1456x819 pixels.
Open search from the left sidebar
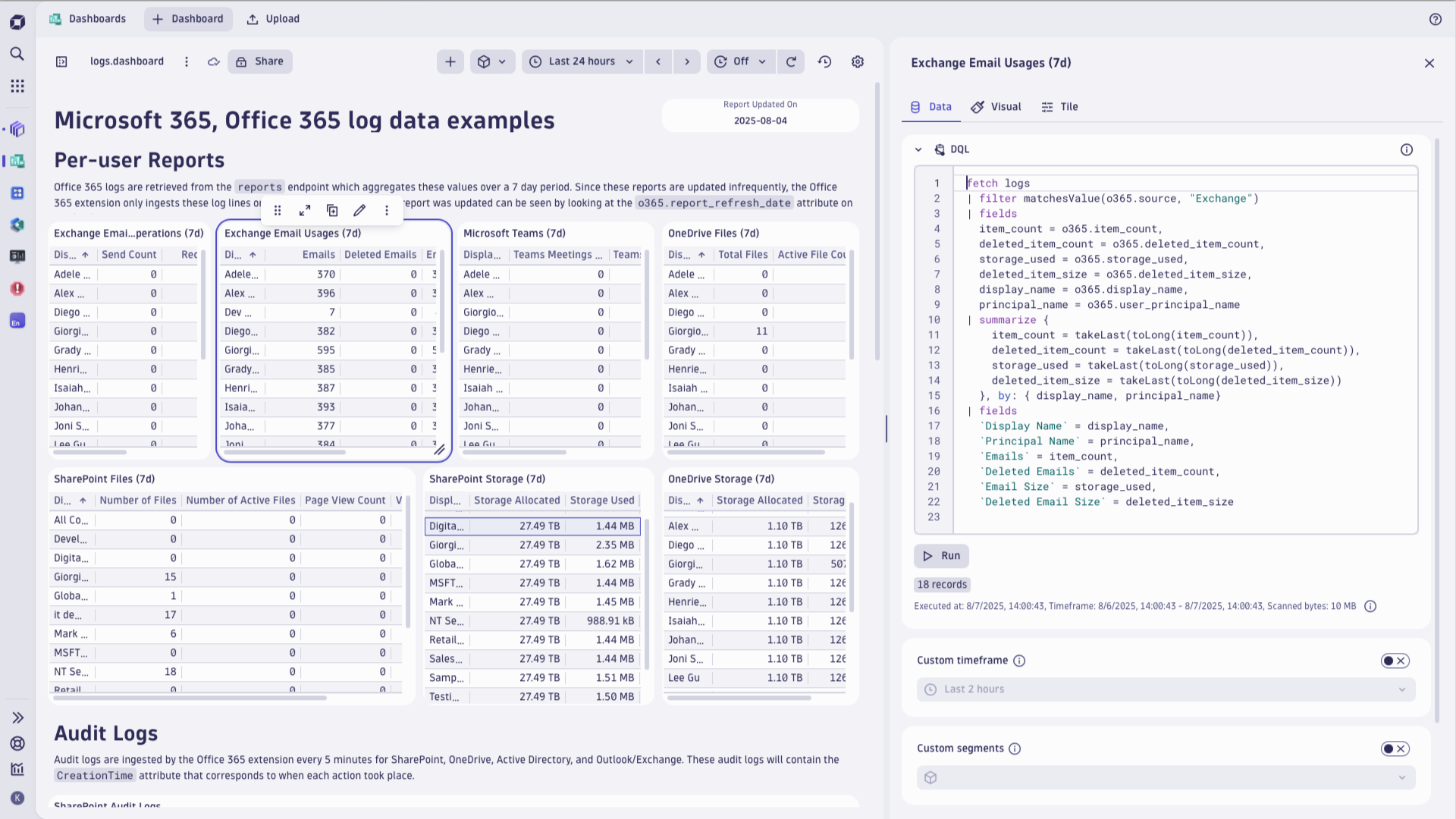[x=17, y=54]
